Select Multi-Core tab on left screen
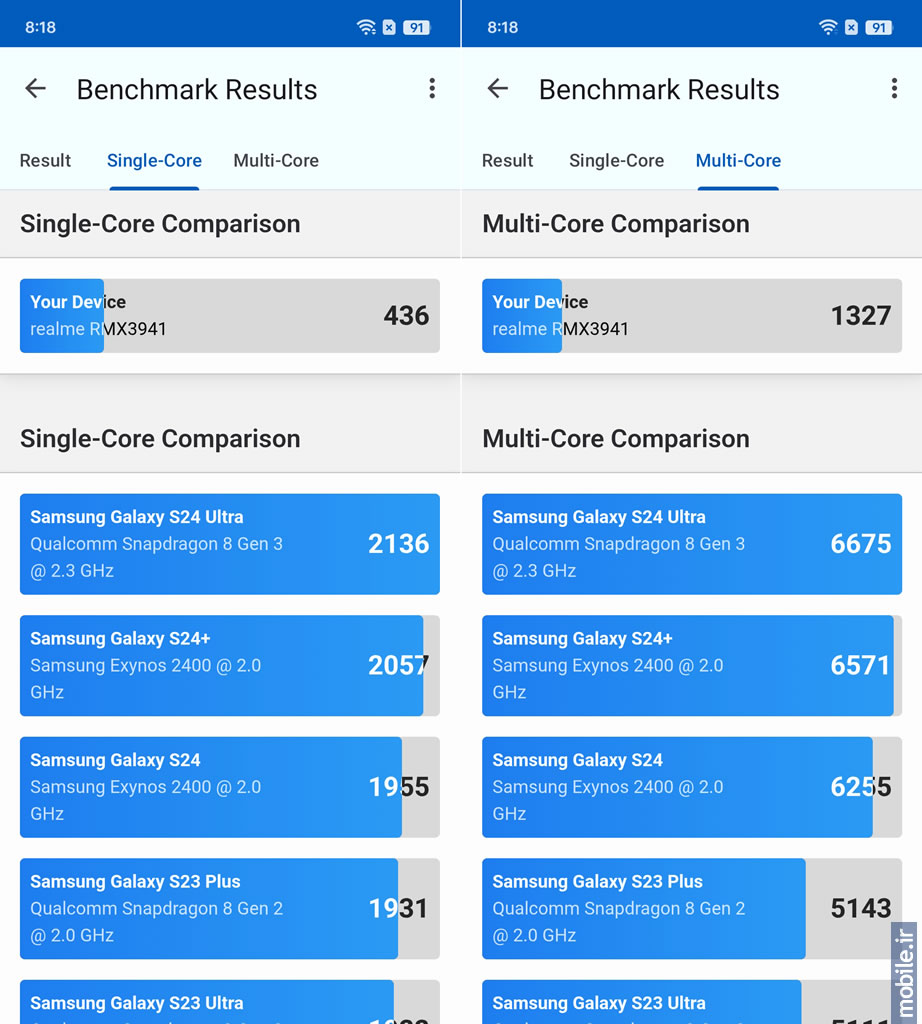This screenshot has height=1024, width=922. click(x=276, y=161)
